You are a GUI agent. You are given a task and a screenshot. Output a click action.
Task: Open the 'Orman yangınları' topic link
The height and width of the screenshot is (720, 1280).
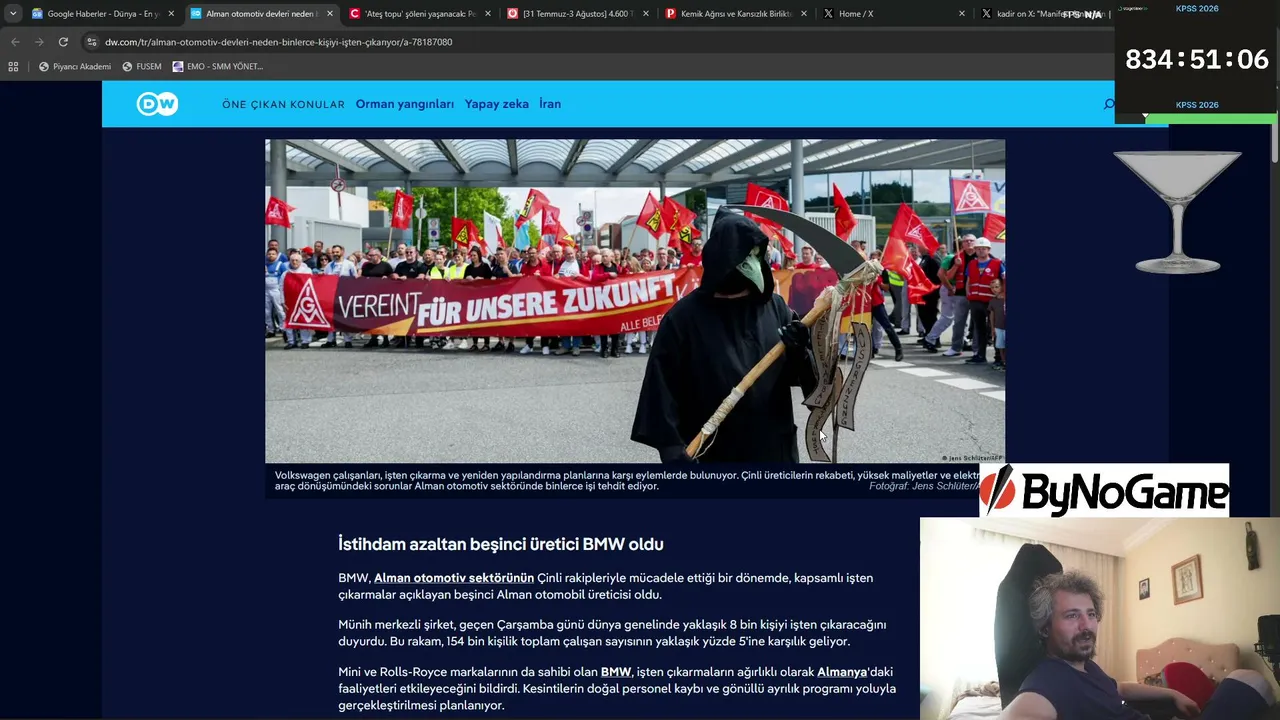405,104
